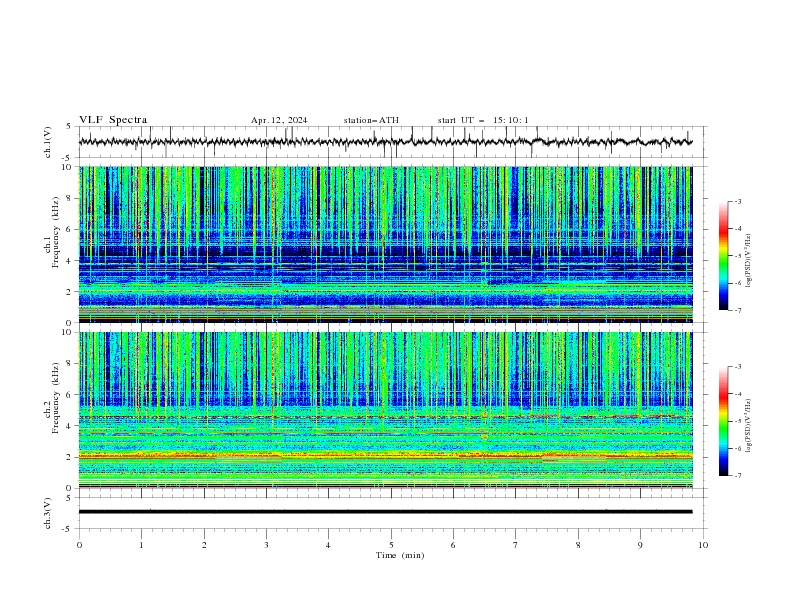This screenshot has height=612, width=792.
Task: Click the 'start UT = 15:10:1' text
Action: 483,120
